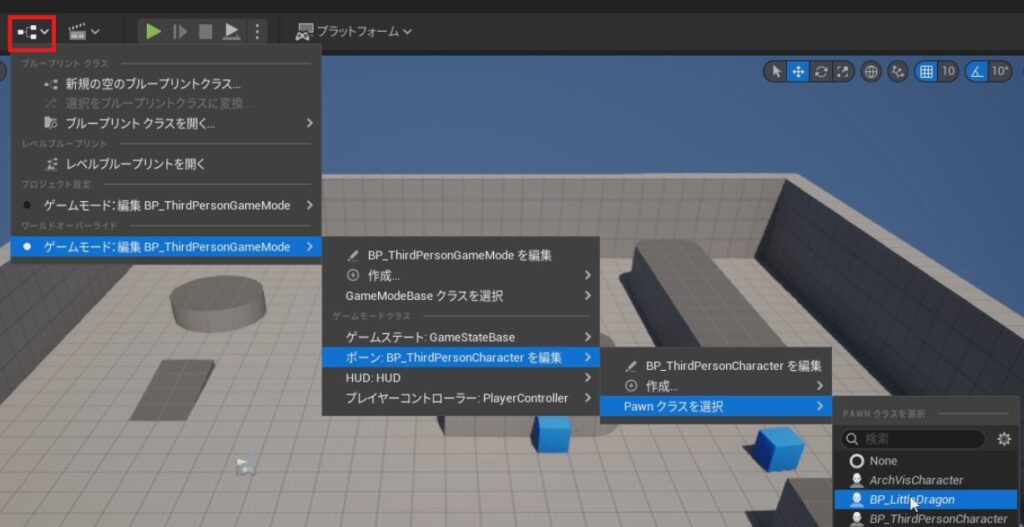Choose 新規の空のブループリントクラス

(x=167, y=84)
